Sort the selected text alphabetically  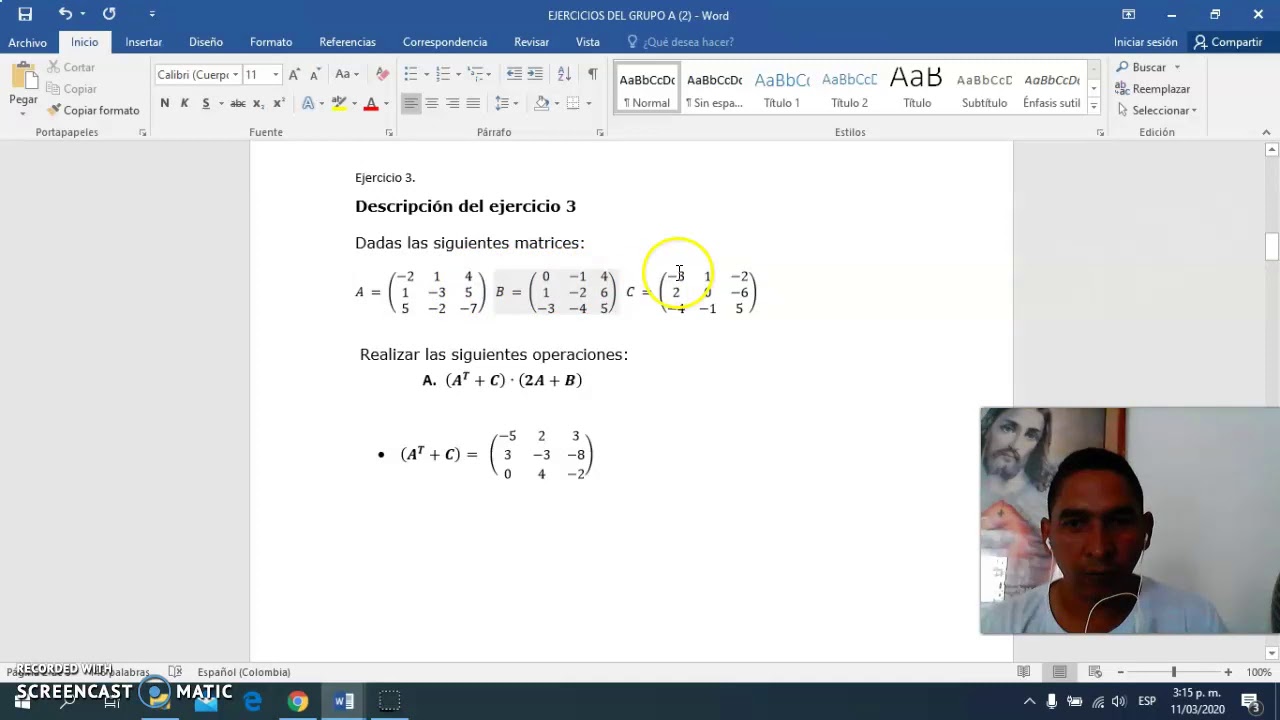[564, 74]
